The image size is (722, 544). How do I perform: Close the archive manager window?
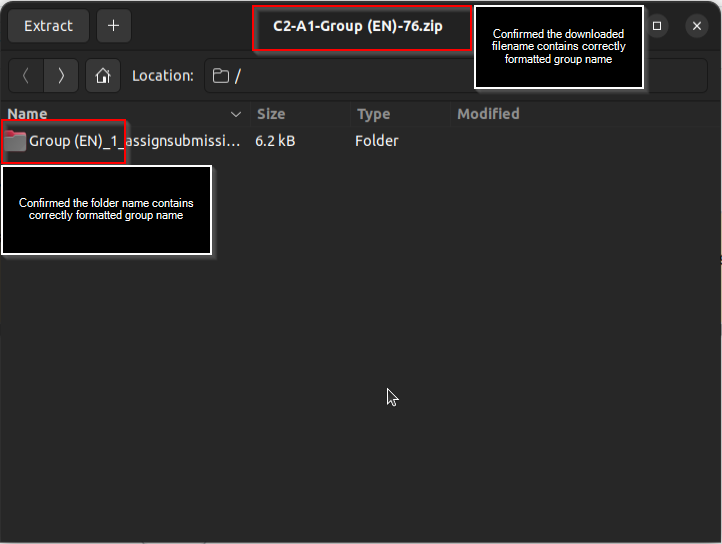(x=697, y=26)
